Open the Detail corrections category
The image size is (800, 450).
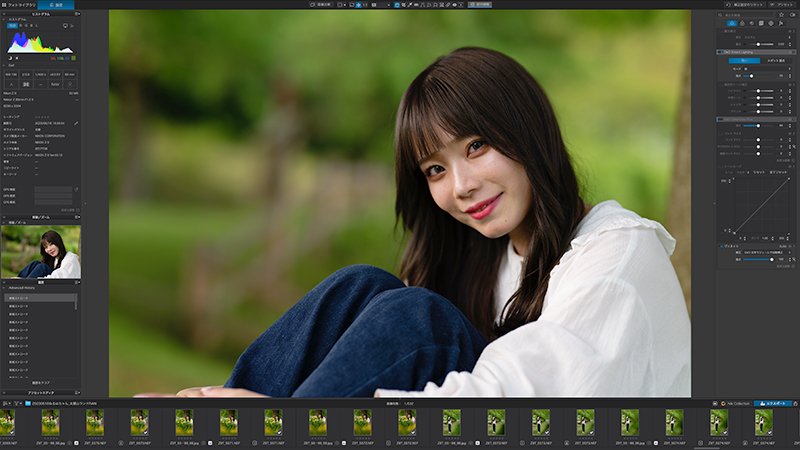point(752,23)
